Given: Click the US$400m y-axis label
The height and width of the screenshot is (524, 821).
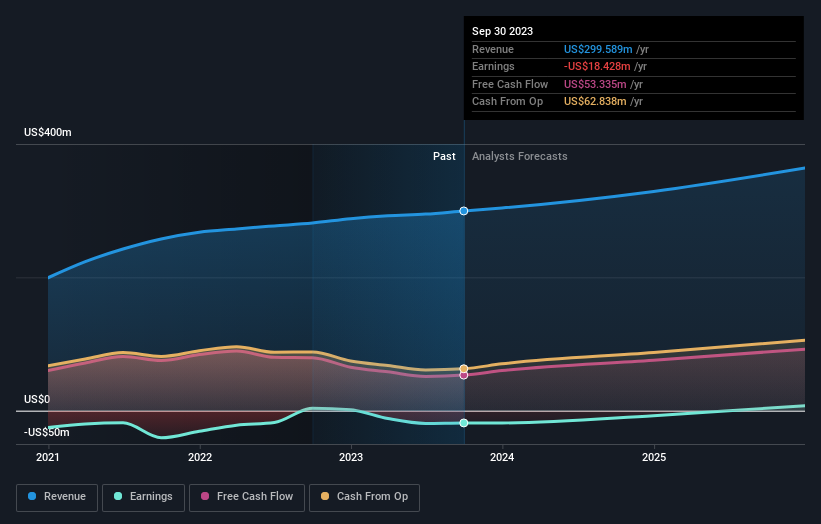Looking at the screenshot, I should [x=48, y=132].
